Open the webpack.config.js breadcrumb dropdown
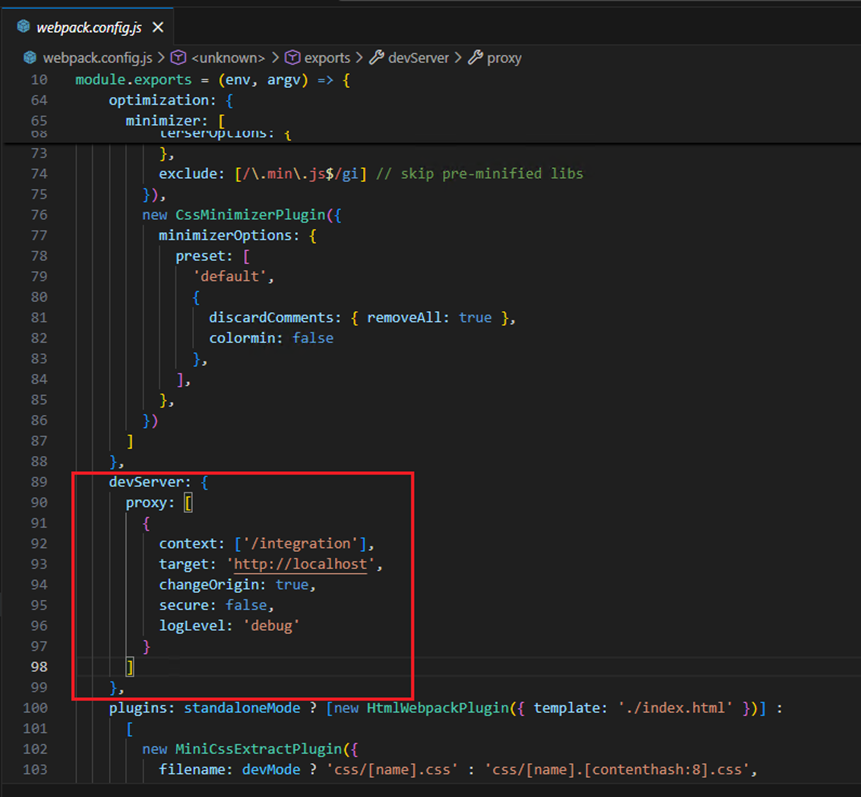The image size is (861, 797). [x=96, y=58]
